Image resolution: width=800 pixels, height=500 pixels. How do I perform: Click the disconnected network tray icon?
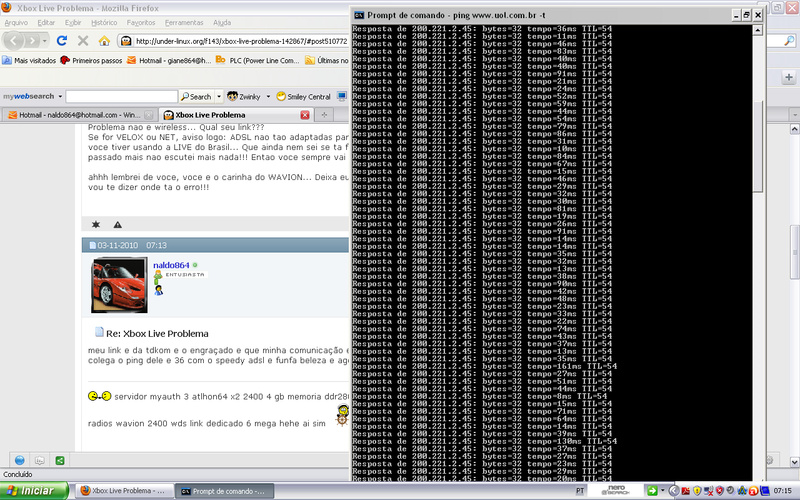click(708, 491)
